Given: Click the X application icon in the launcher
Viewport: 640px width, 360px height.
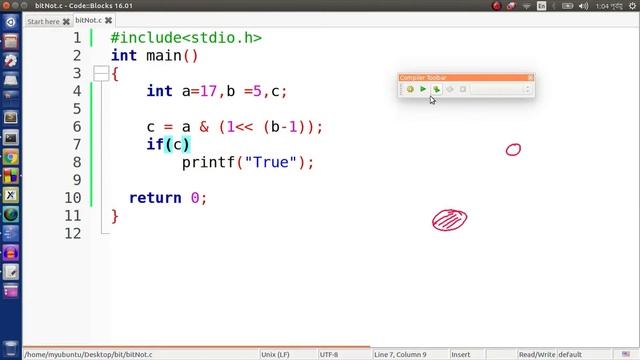Looking at the screenshot, I should tap(11, 195).
